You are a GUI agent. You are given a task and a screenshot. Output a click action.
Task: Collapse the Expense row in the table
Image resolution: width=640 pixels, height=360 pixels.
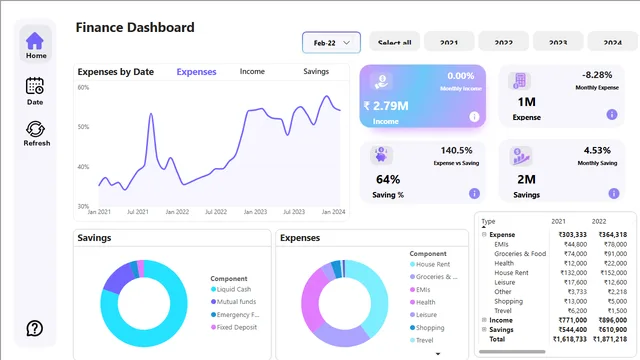(x=484, y=235)
